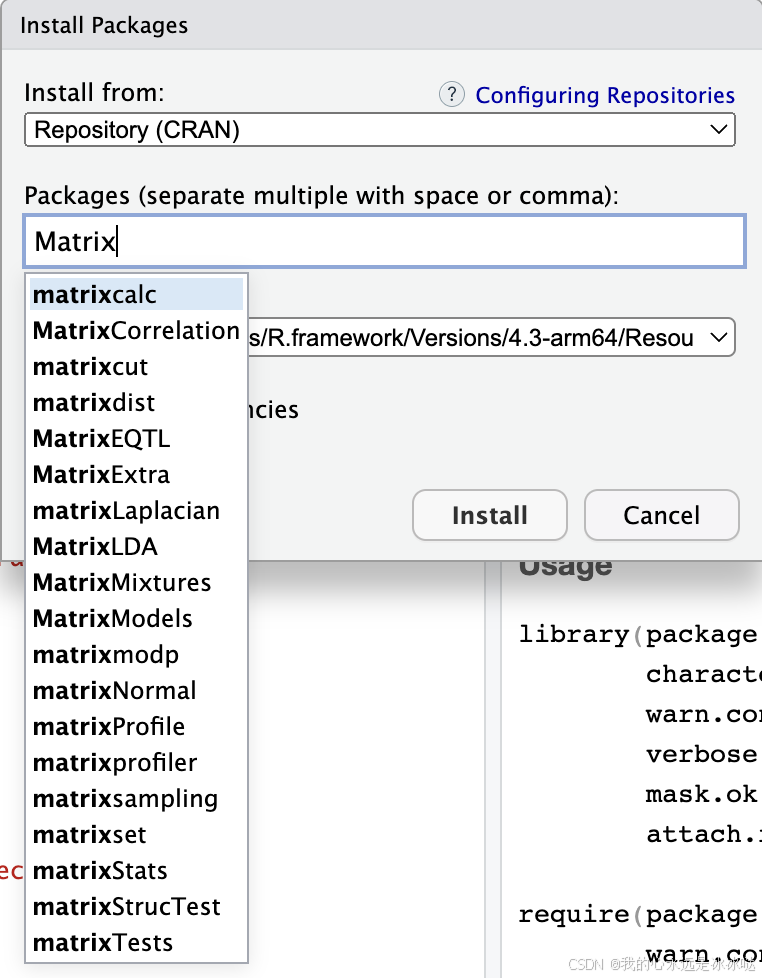Select MatrixEQTL from the suggestions
Screen dimensions: 762x978
point(137,438)
